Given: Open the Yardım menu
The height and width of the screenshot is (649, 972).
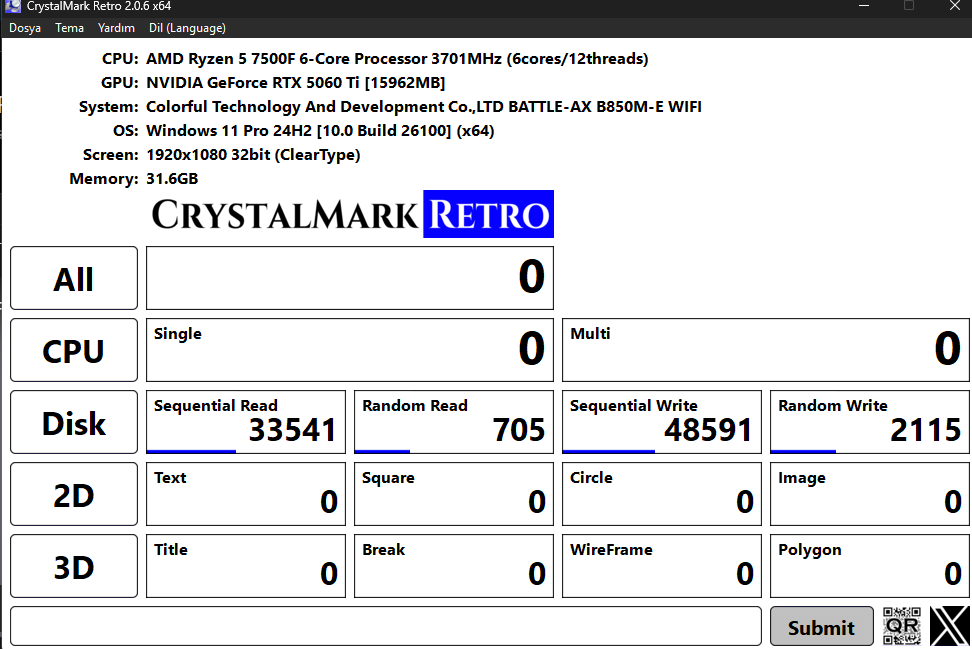Looking at the screenshot, I should pyautogui.click(x=116, y=28).
